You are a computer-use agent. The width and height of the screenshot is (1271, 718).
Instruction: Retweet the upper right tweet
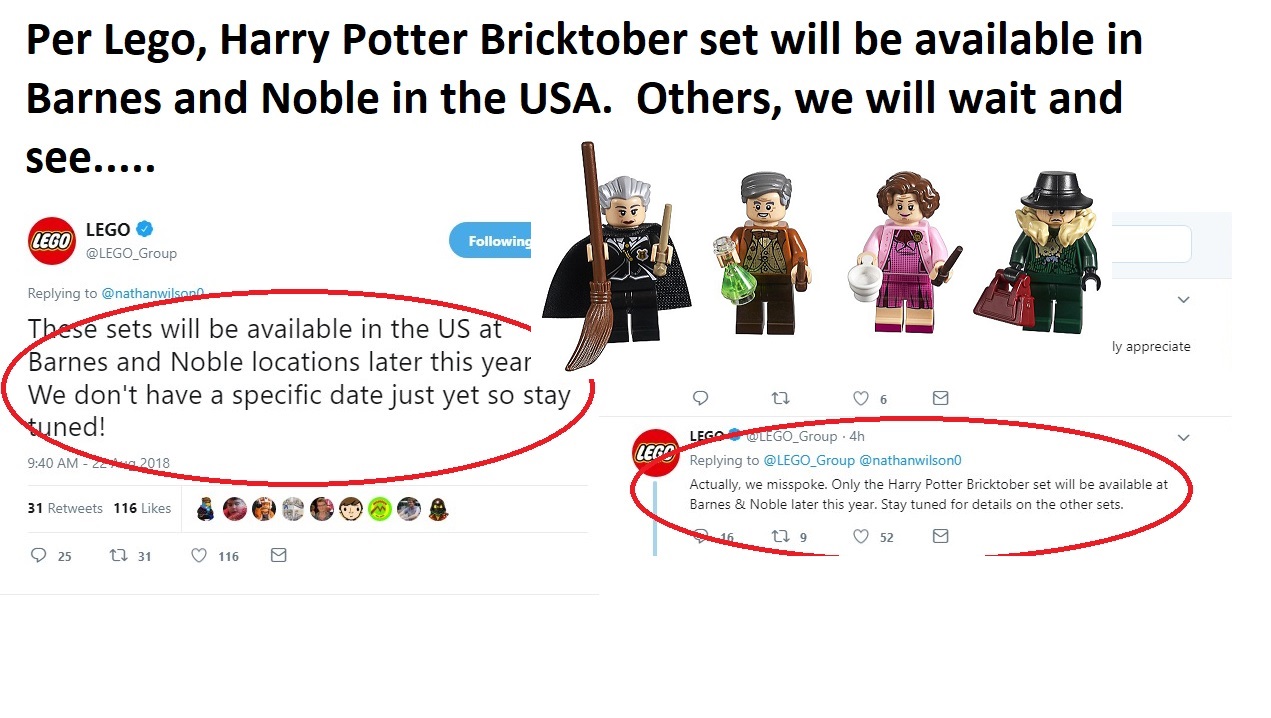point(781,398)
